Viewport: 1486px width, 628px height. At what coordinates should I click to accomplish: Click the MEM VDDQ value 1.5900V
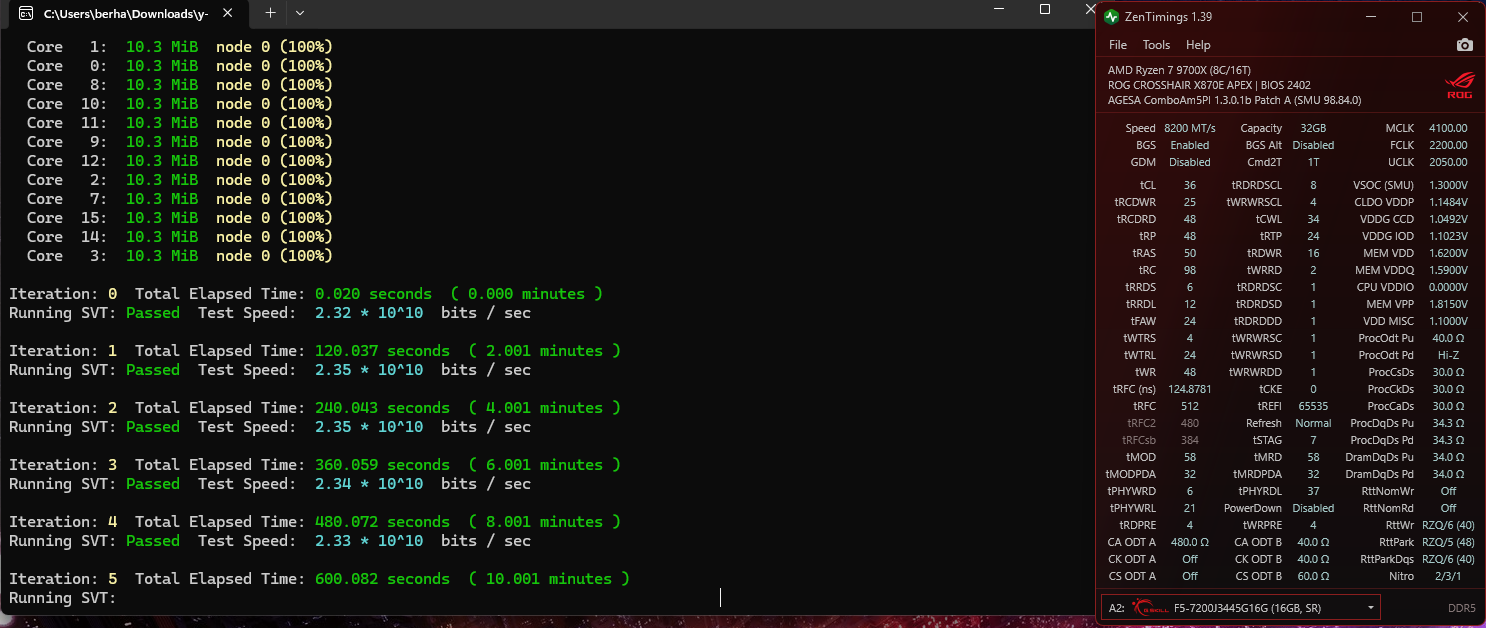[1447, 270]
